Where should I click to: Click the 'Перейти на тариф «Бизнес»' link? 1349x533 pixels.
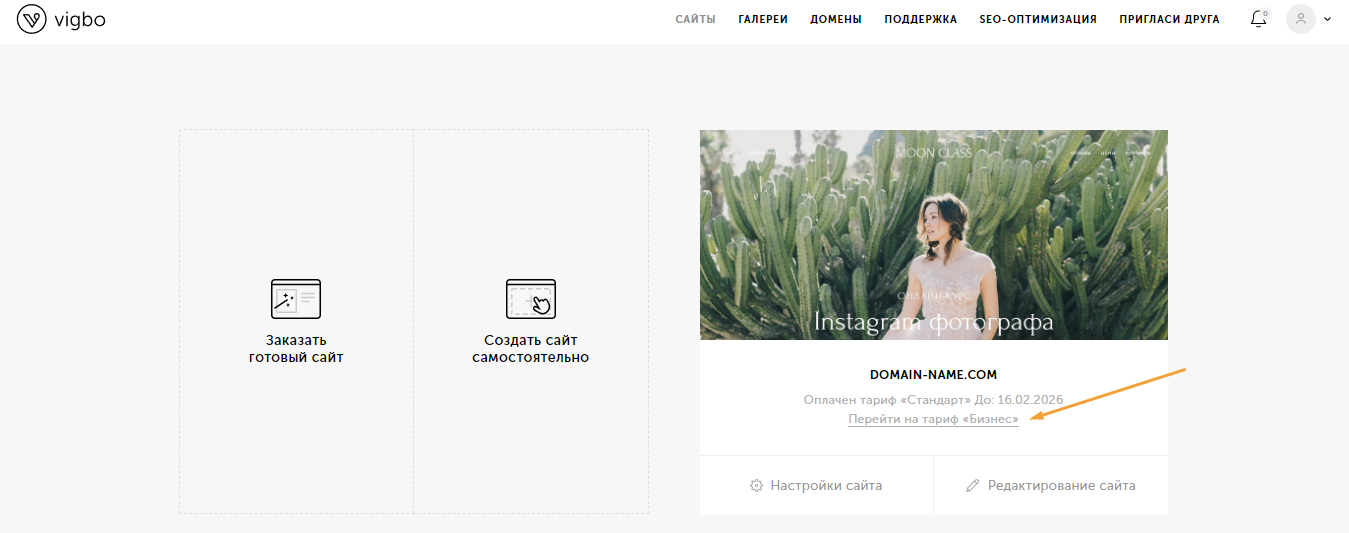click(x=933, y=420)
